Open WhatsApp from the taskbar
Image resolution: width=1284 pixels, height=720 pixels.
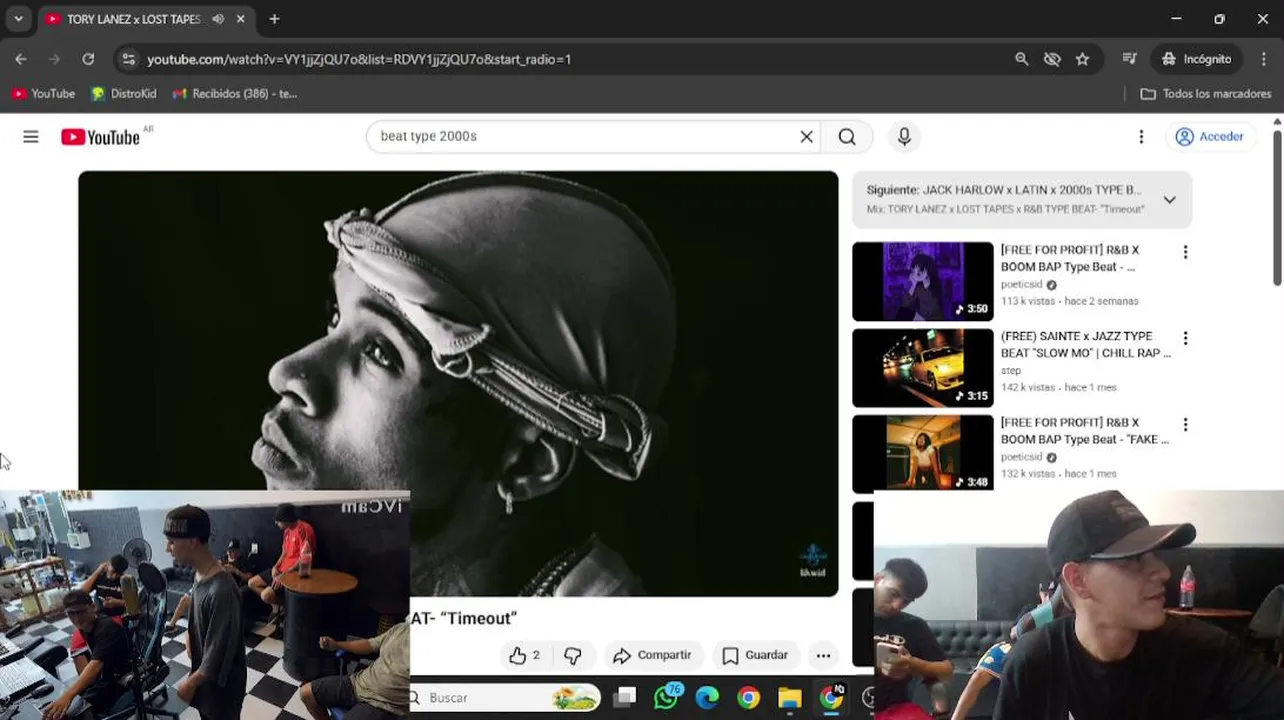click(x=666, y=698)
